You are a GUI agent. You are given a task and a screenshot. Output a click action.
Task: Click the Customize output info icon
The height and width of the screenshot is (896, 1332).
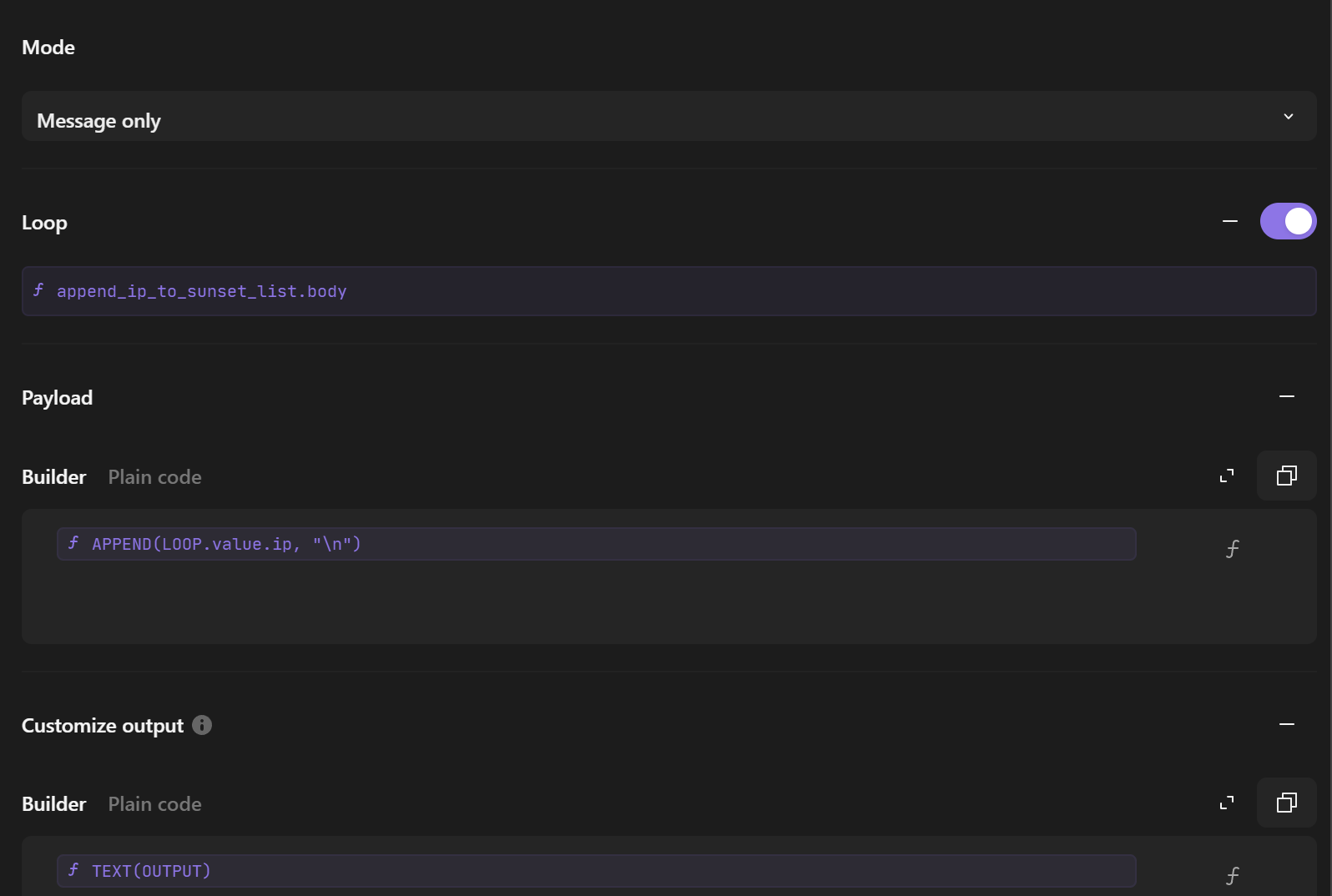[202, 725]
